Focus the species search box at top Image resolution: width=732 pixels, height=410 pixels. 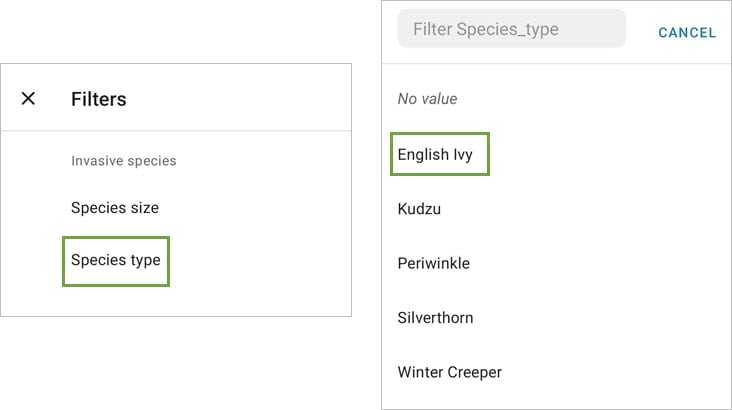click(x=511, y=30)
